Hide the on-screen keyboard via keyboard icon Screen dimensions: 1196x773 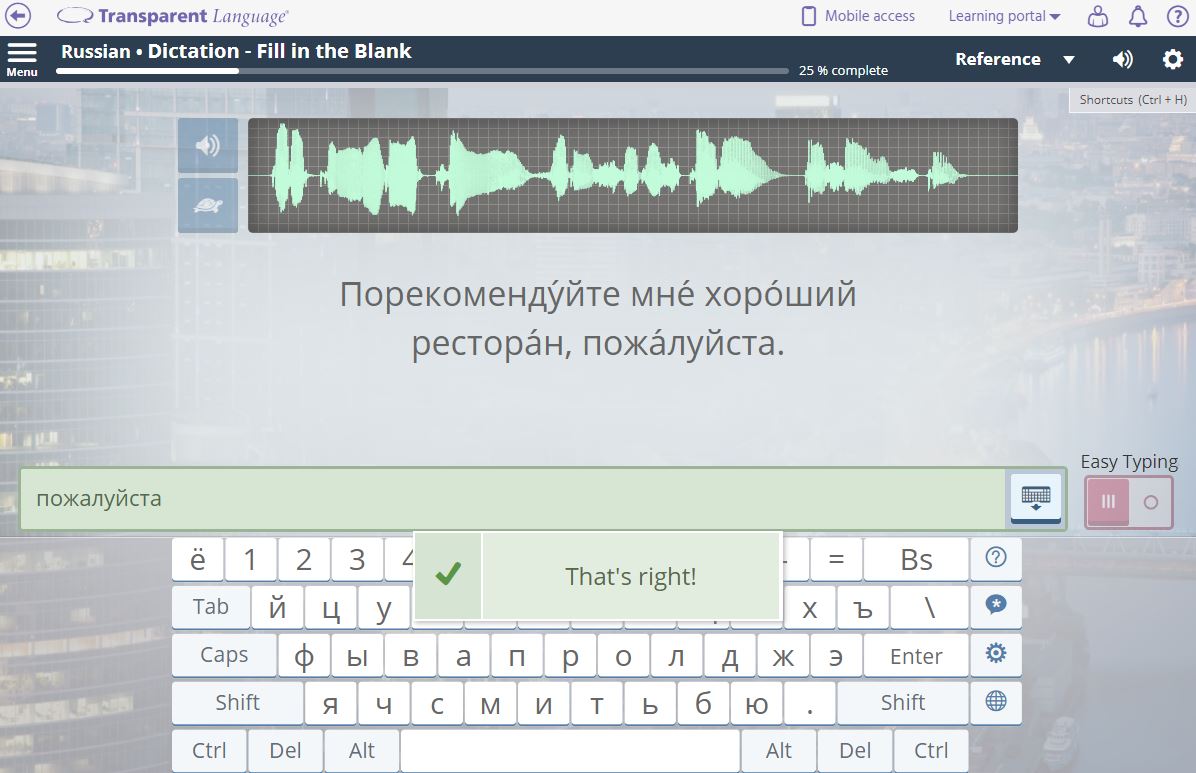point(1035,497)
